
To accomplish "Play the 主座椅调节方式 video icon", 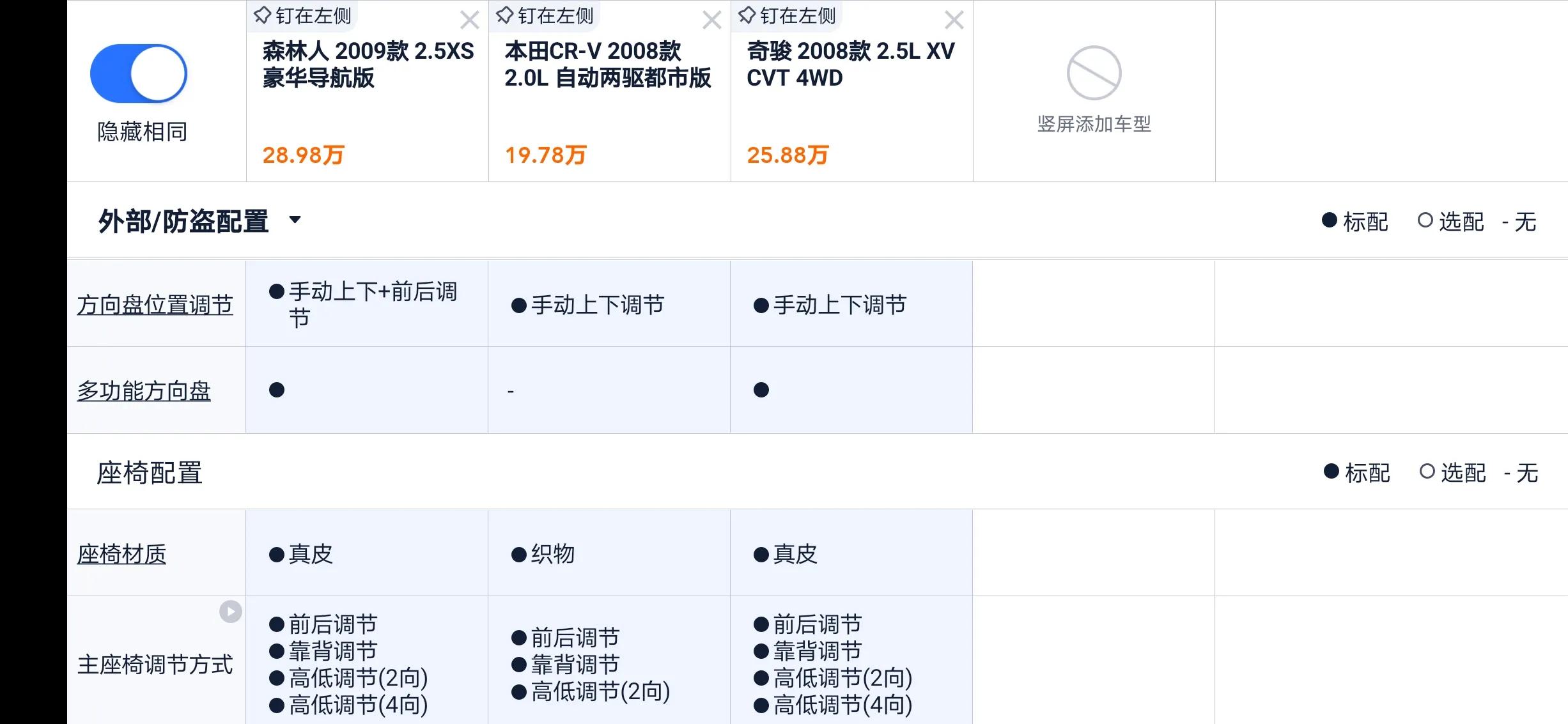I will [x=230, y=610].
